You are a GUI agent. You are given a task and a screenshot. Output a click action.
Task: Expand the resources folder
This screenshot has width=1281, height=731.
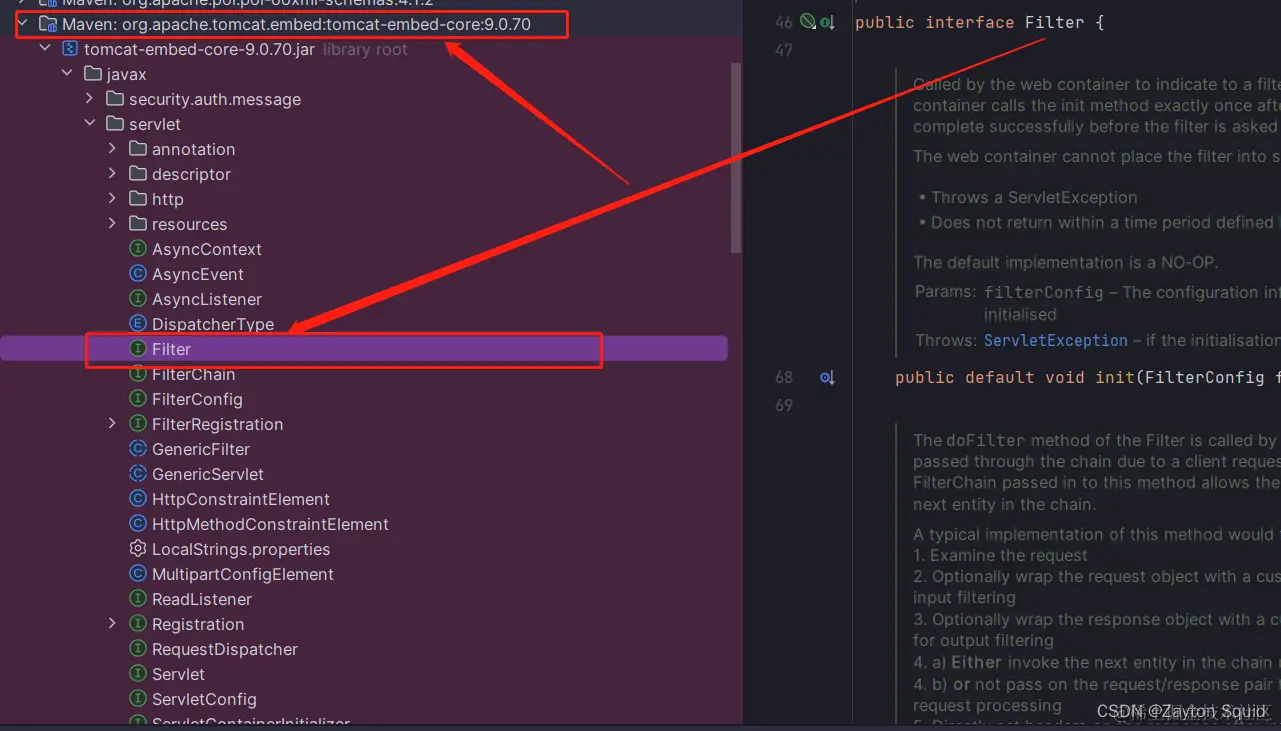[x=113, y=223]
